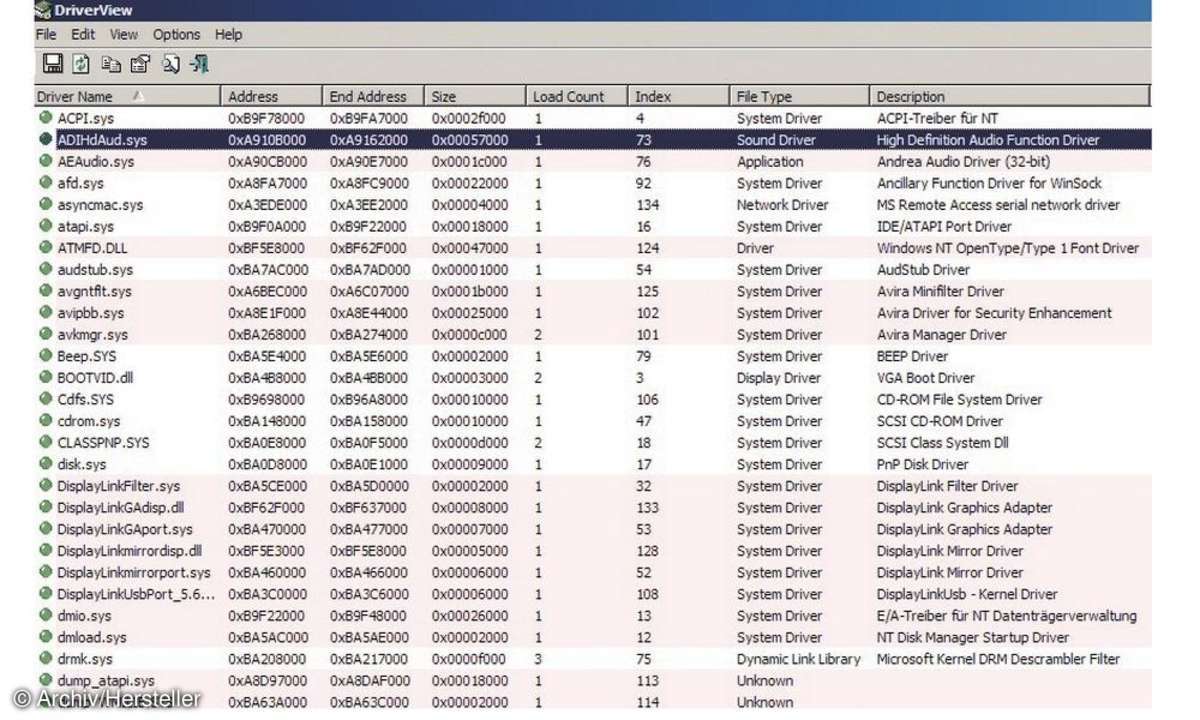
Task: Click the 'Network Driver' file type cell
Action: [782, 205]
